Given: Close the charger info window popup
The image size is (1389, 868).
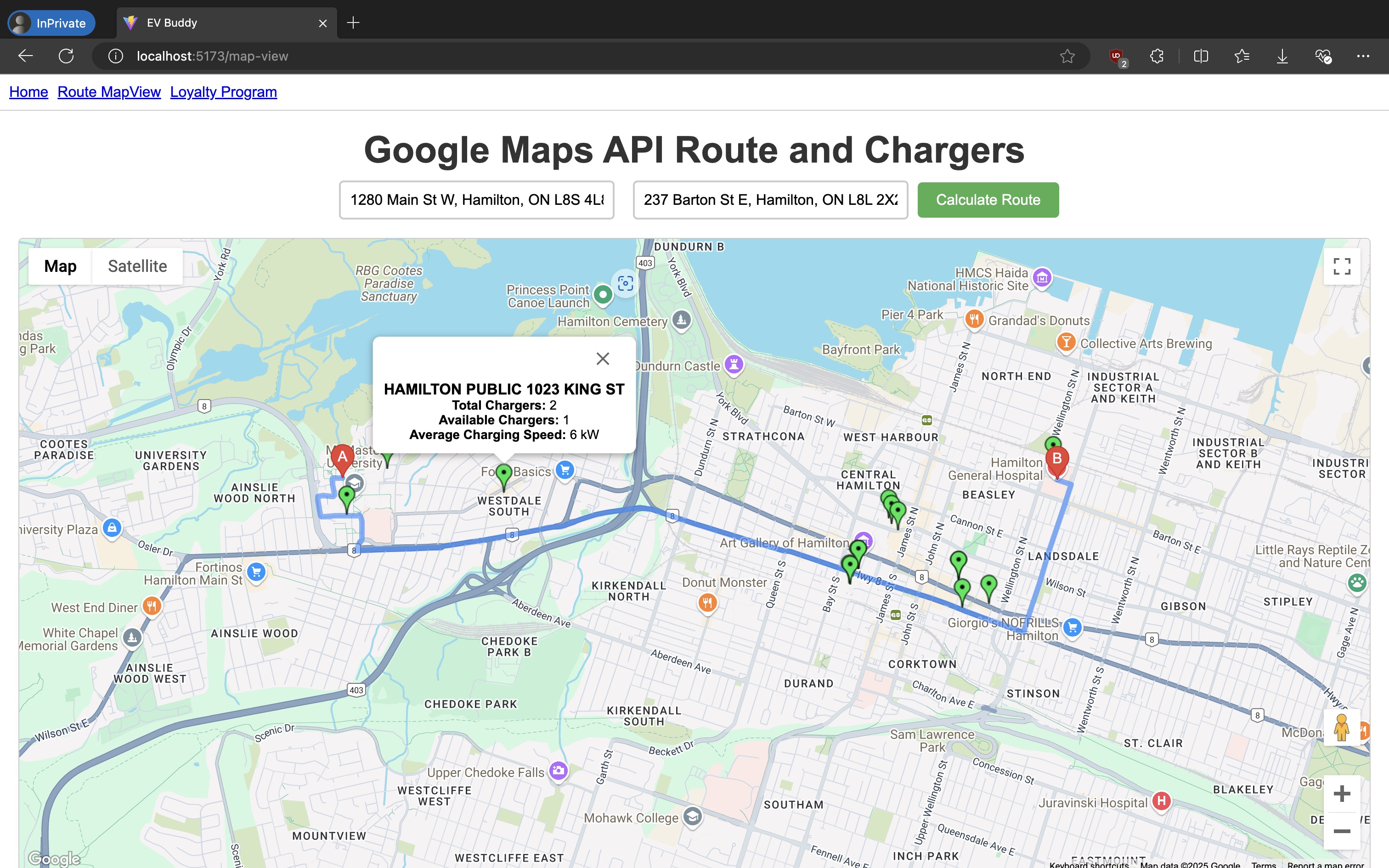Looking at the screenshot, I should [602, 359].
